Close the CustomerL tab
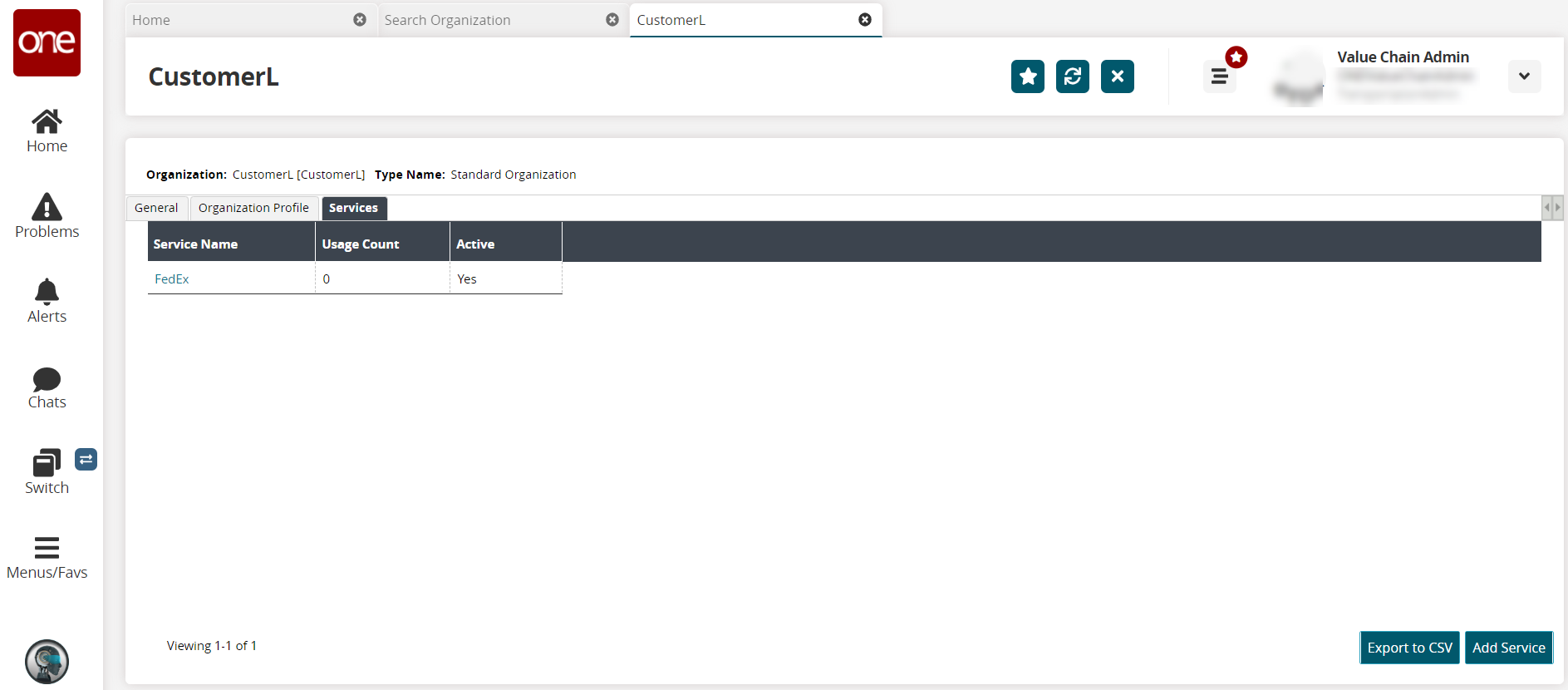The height and width of the screenshot is (690, 1568). coord(865,20)
